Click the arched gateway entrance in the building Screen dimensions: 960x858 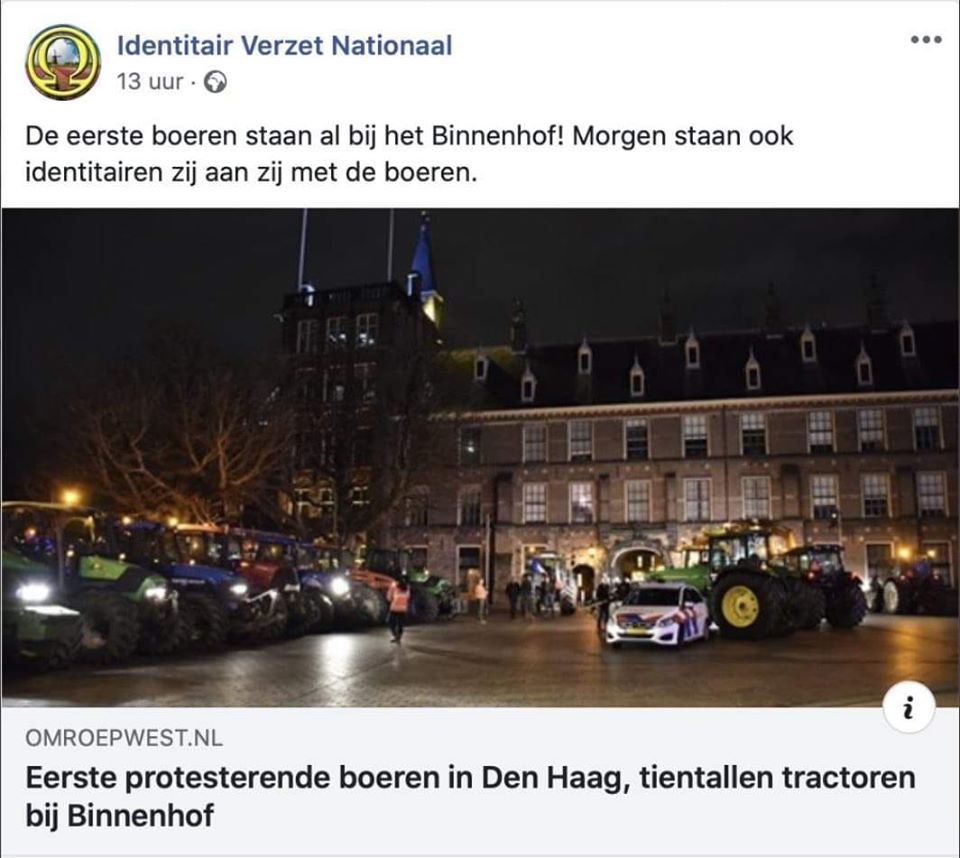(637, 566)
